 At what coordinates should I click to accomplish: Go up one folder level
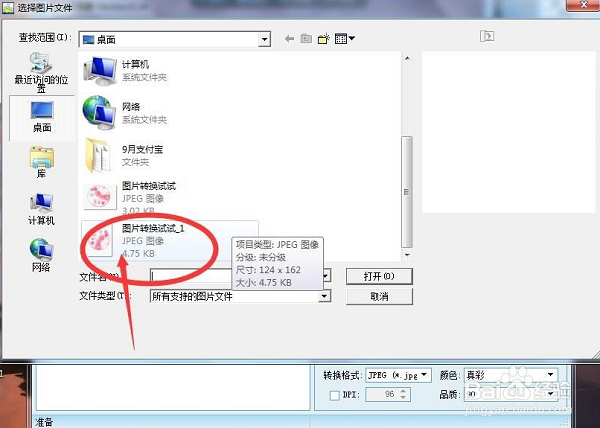(306, 39)
